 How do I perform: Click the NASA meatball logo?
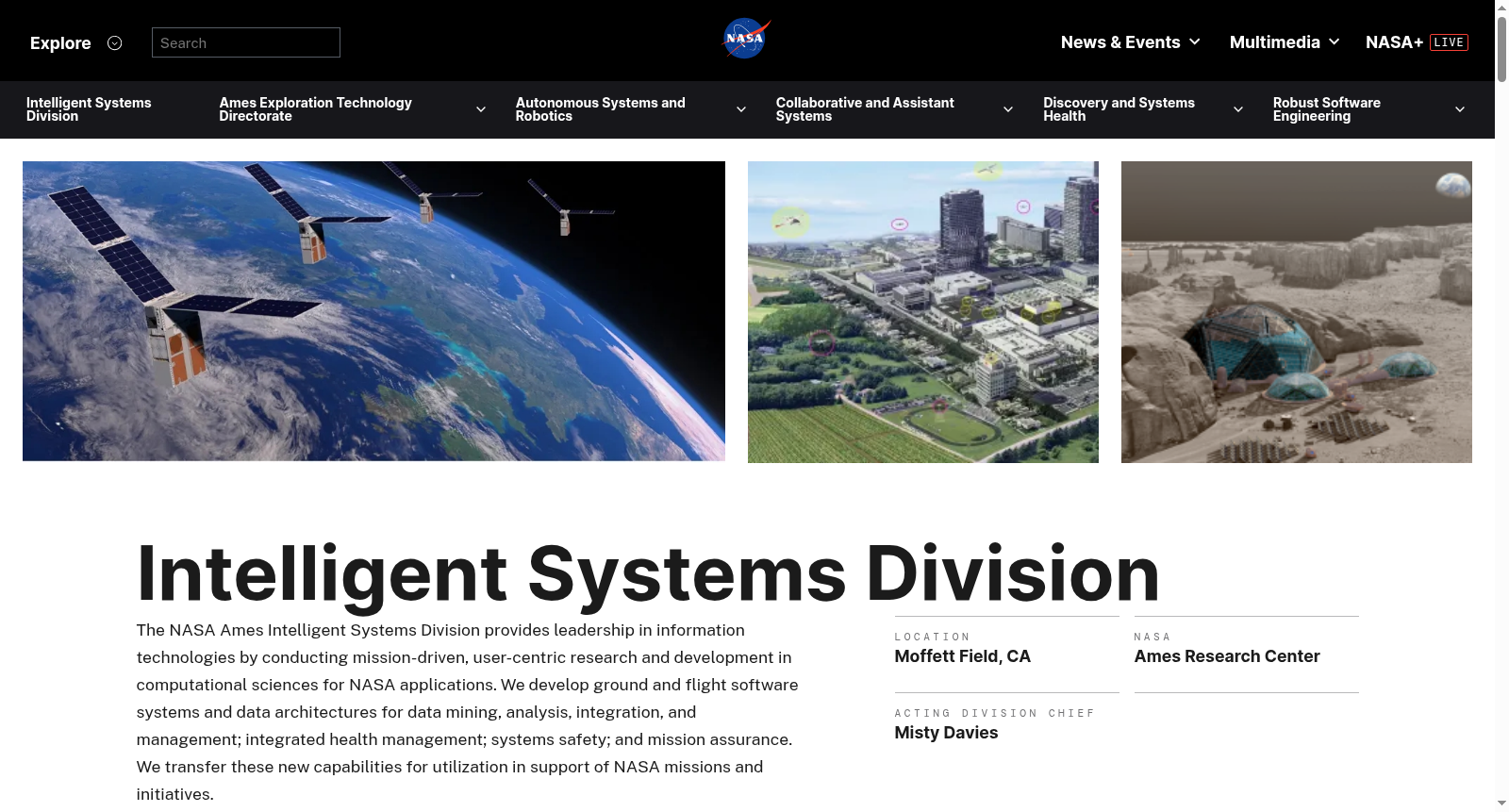click(x=746, y=40)
